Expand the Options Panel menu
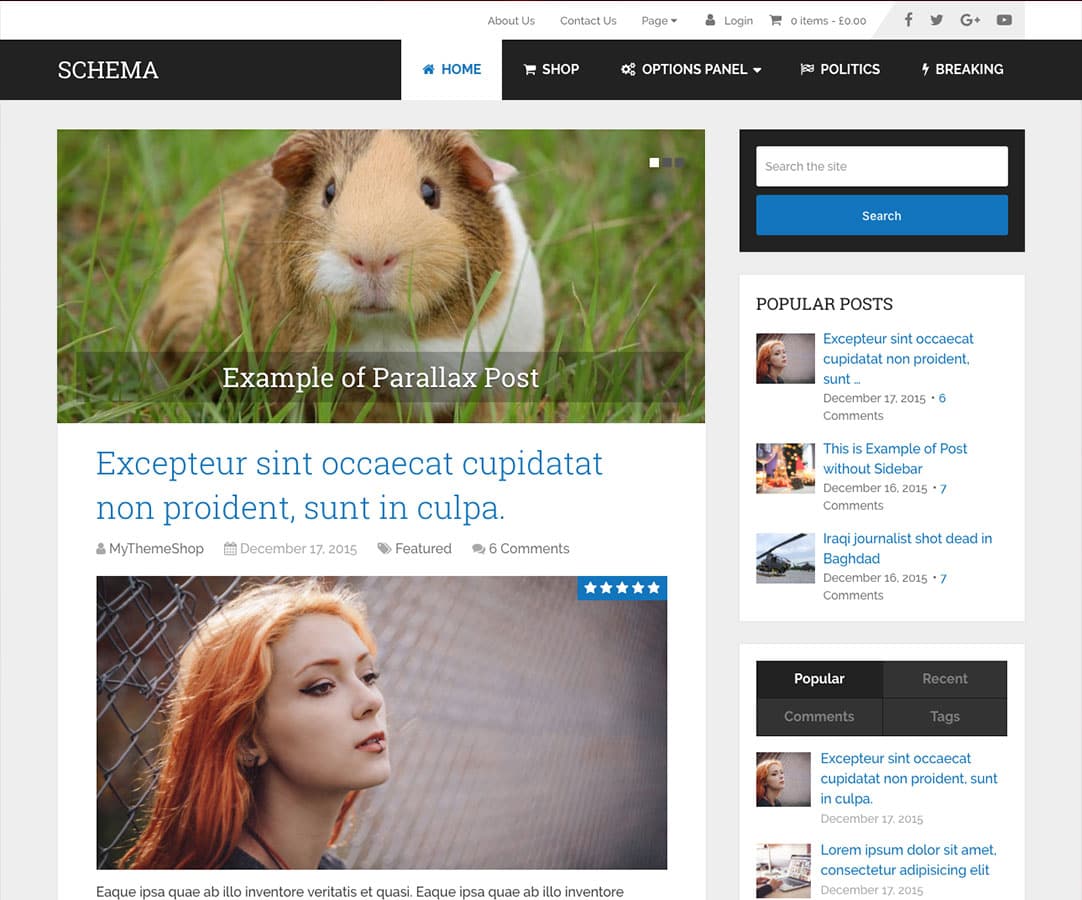The image size is (1082, 900). (691, 69)
